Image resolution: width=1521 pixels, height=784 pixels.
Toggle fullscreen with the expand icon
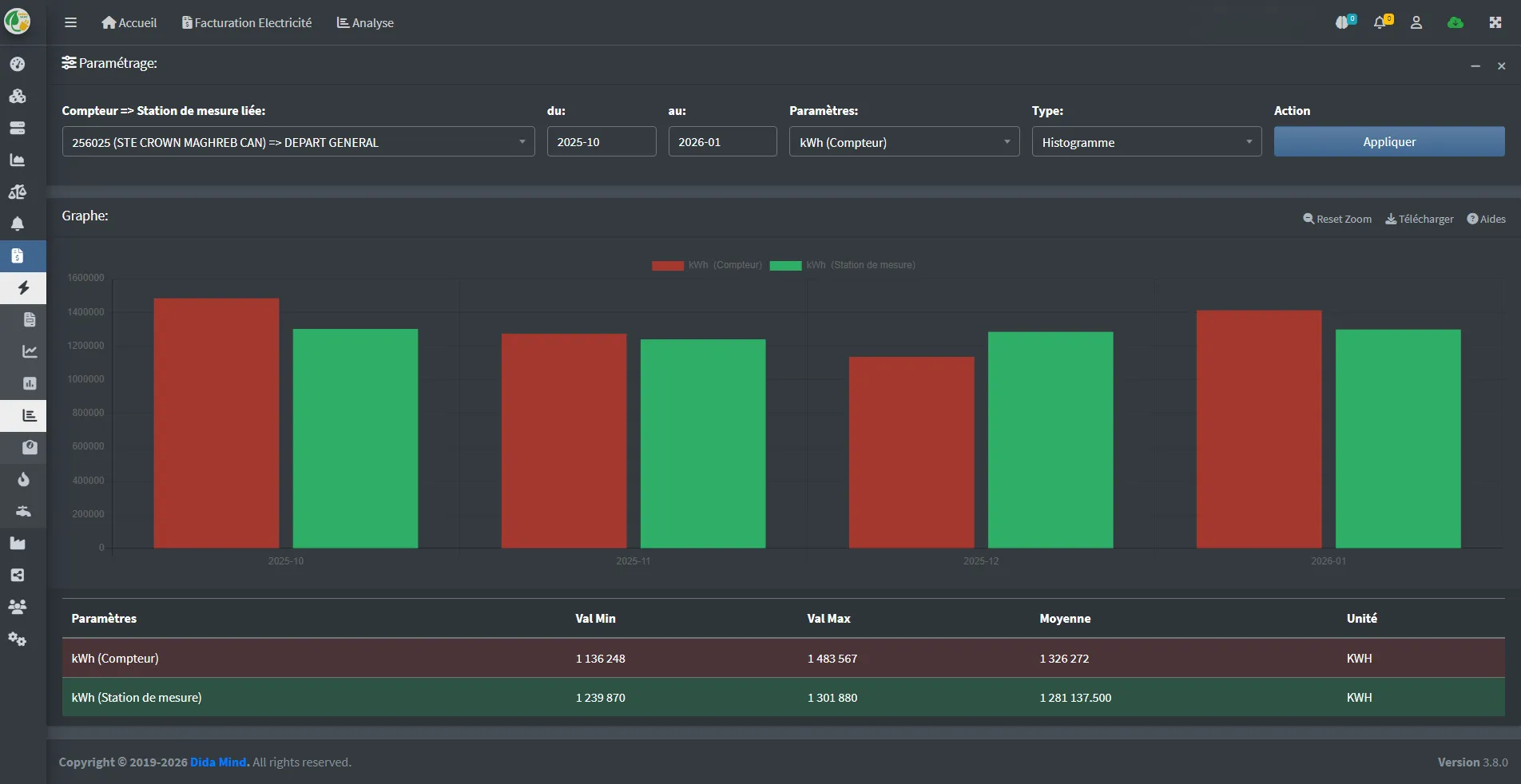pos(1495,22)
